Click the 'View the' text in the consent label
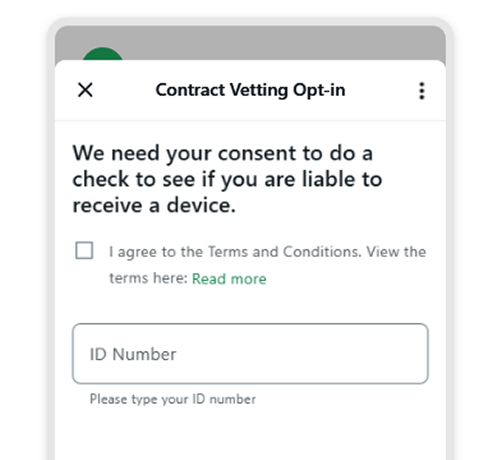 (396, 252)
